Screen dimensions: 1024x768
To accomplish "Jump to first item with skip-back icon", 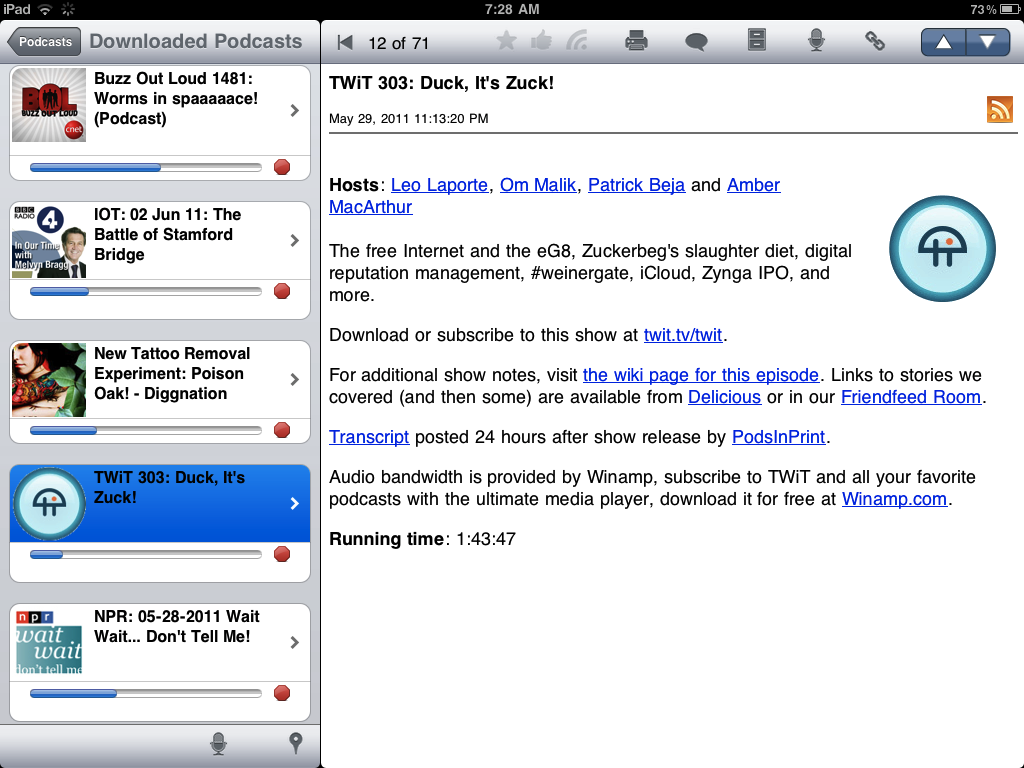I will pyautogui.click(x=345, y=43).
